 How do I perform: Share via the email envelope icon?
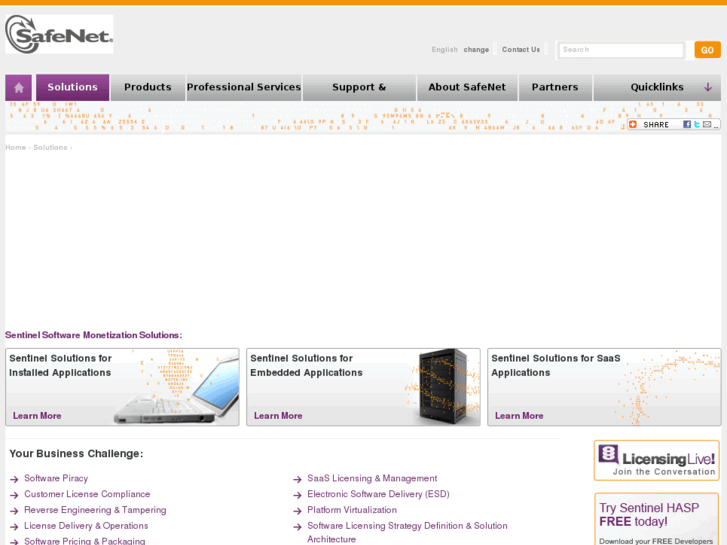tap(707, 124)
